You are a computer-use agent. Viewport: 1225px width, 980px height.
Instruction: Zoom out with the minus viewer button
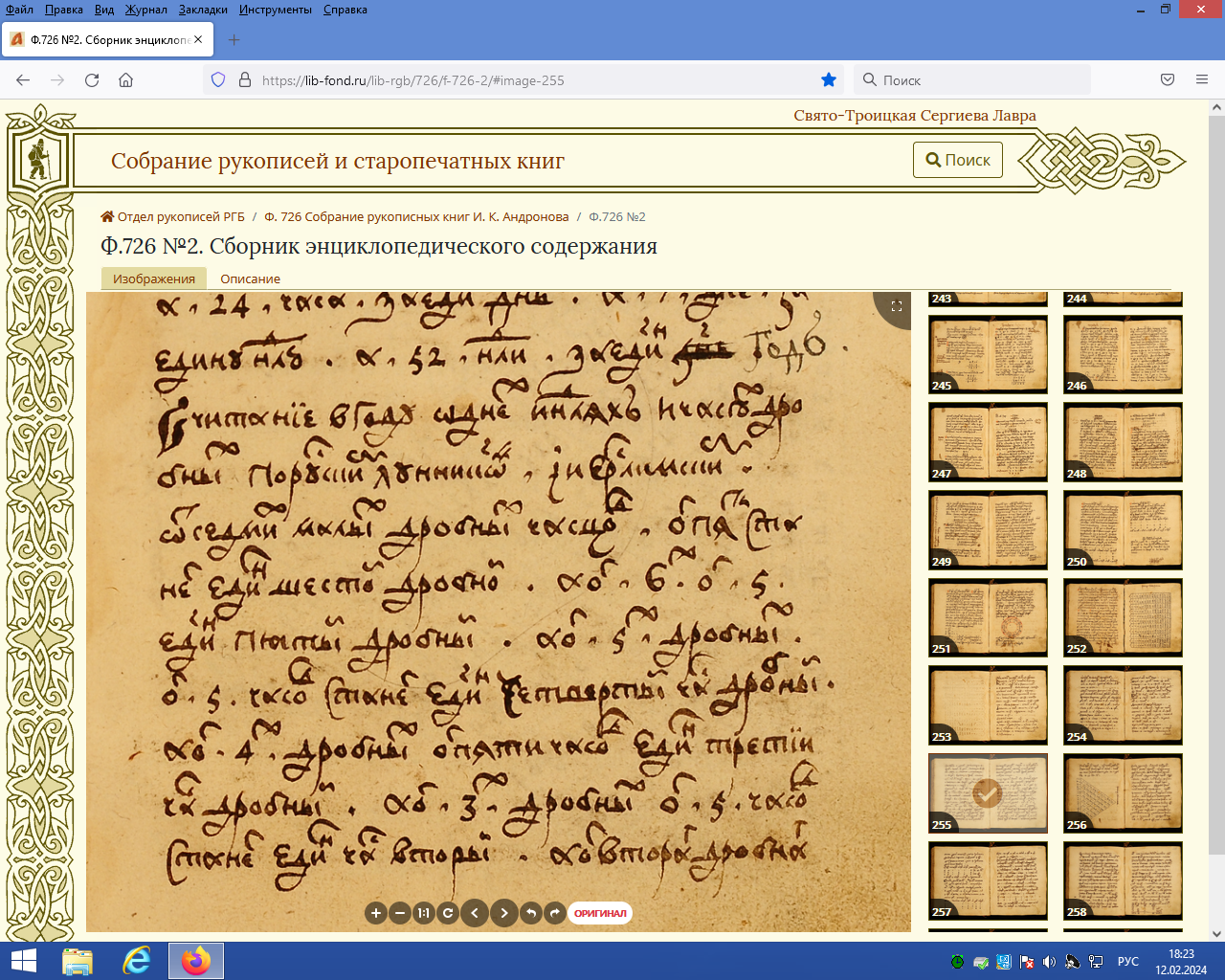[x=400, y=913]
